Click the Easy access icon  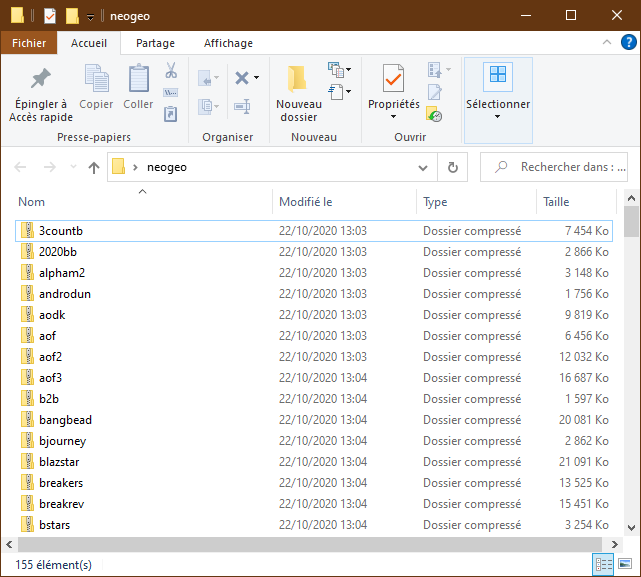pyautogui.click(x=336, y=92)
